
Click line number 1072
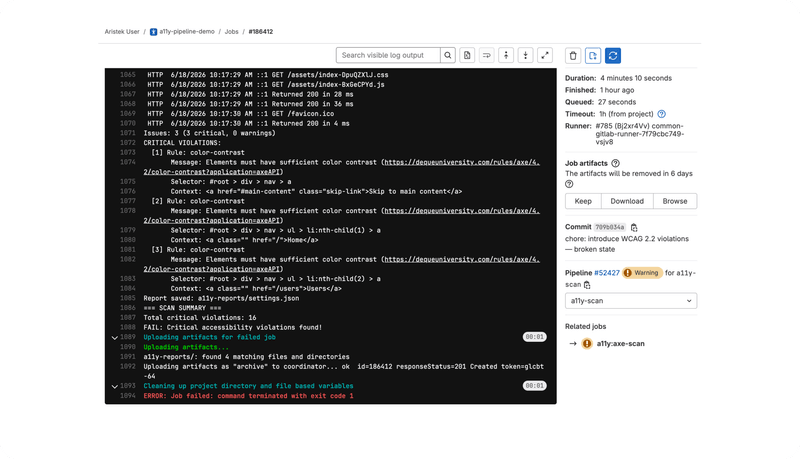click(x=128, y=143)
